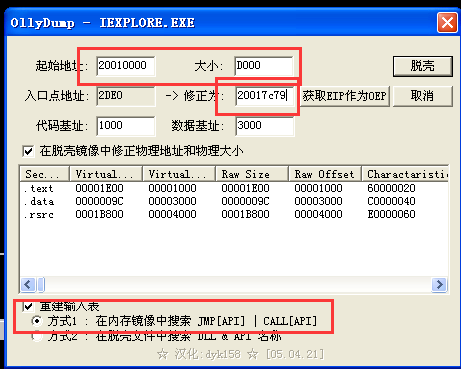Click the section list left scroll arrow
The width and height of the screenshot is (461, 369).
coord(28,285)
